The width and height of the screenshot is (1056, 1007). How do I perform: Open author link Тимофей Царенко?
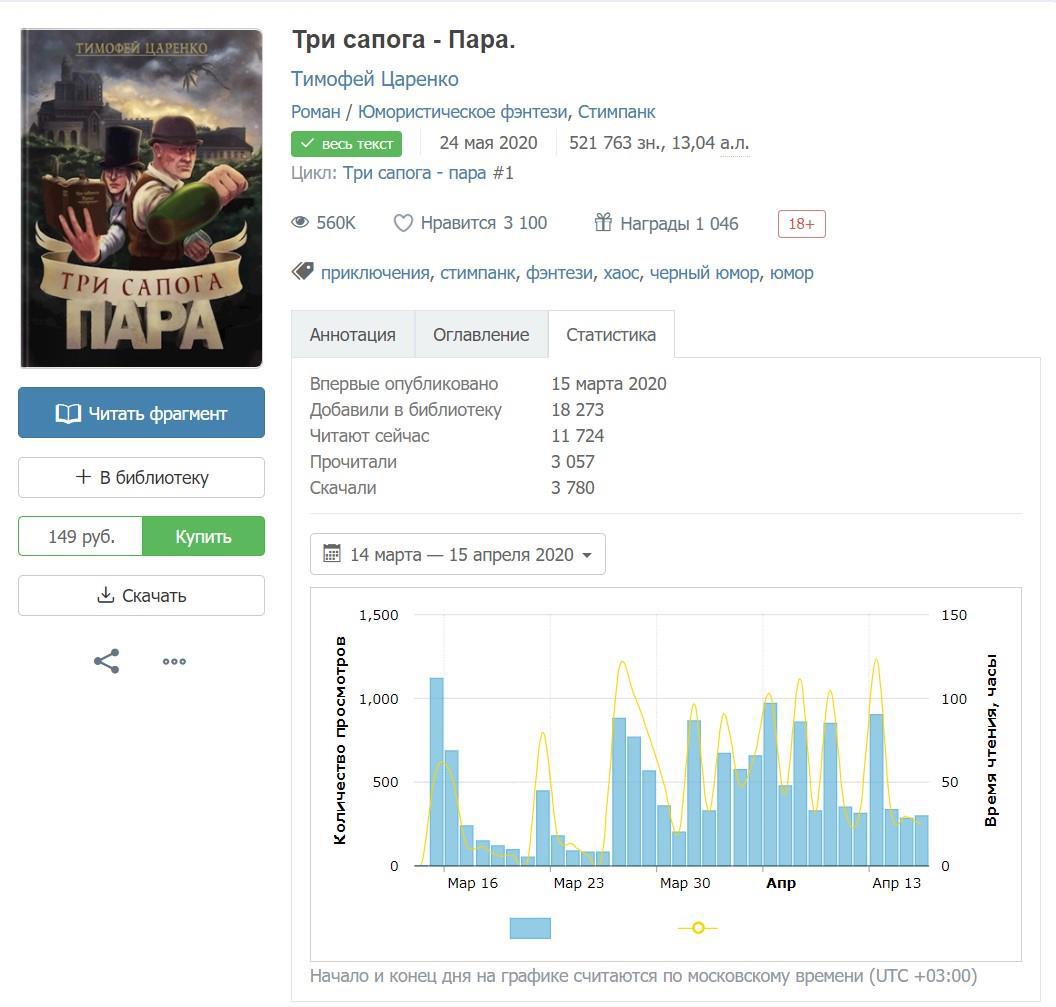[374, 79]
